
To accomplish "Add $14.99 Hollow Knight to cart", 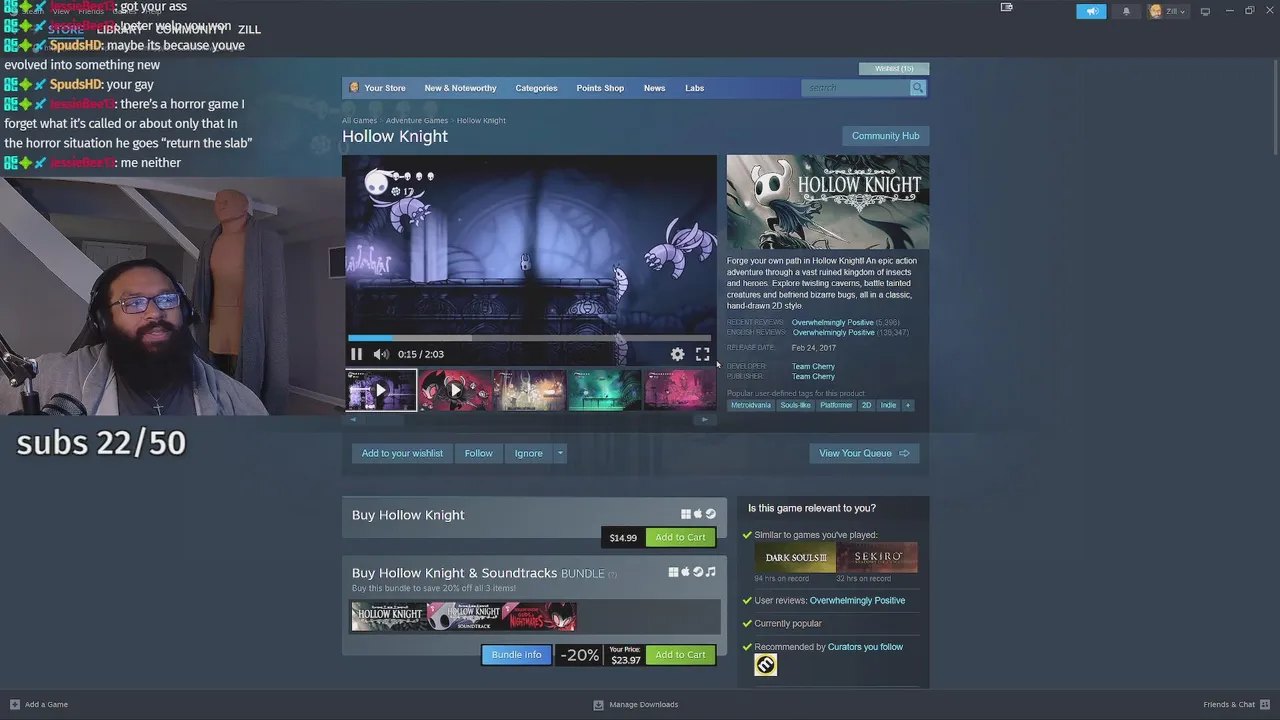I will (680, 537).
